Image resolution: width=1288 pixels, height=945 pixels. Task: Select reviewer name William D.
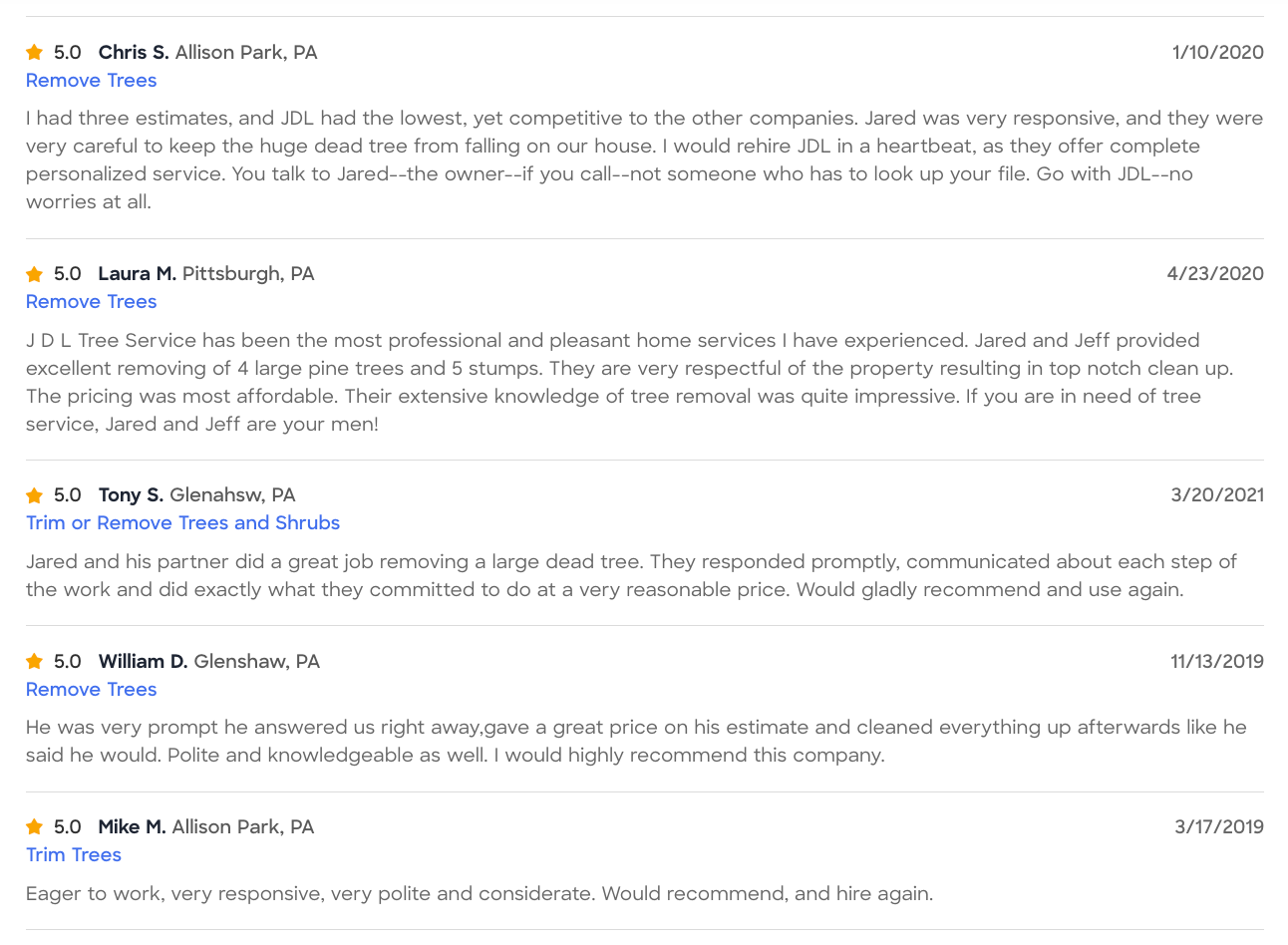click(x=143, y=661)
